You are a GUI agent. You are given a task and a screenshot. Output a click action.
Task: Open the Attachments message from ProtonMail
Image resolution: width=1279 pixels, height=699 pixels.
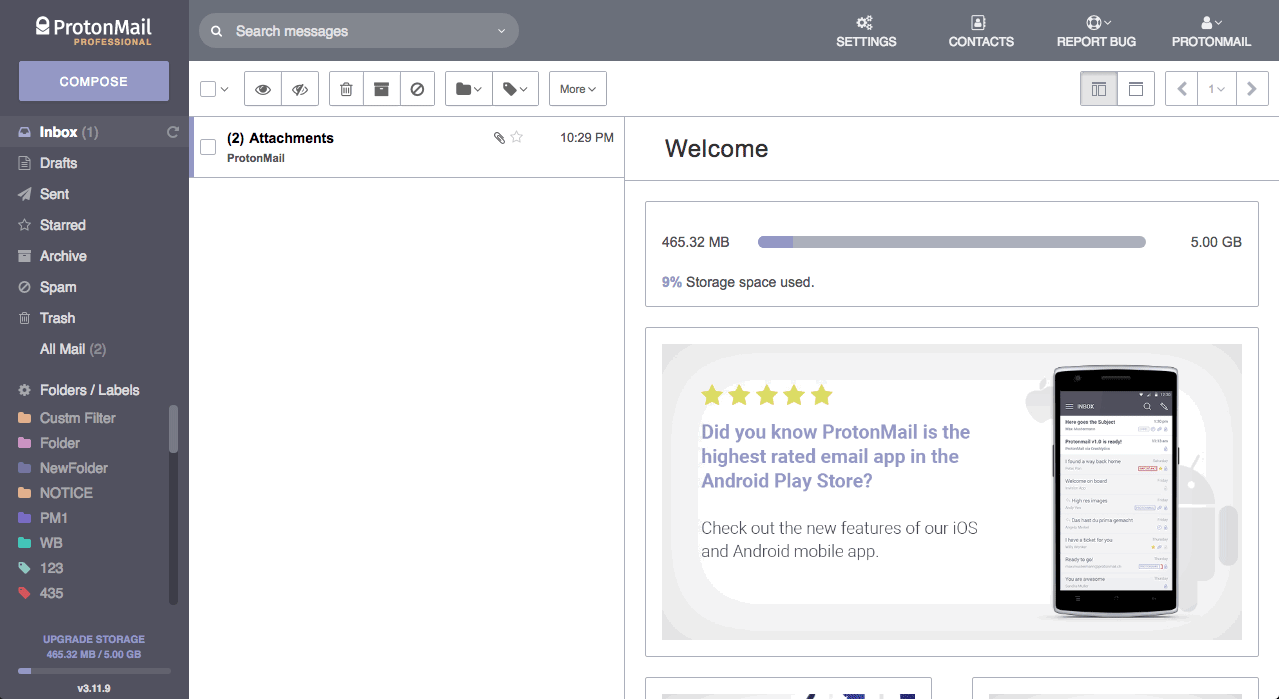point(407,147)
